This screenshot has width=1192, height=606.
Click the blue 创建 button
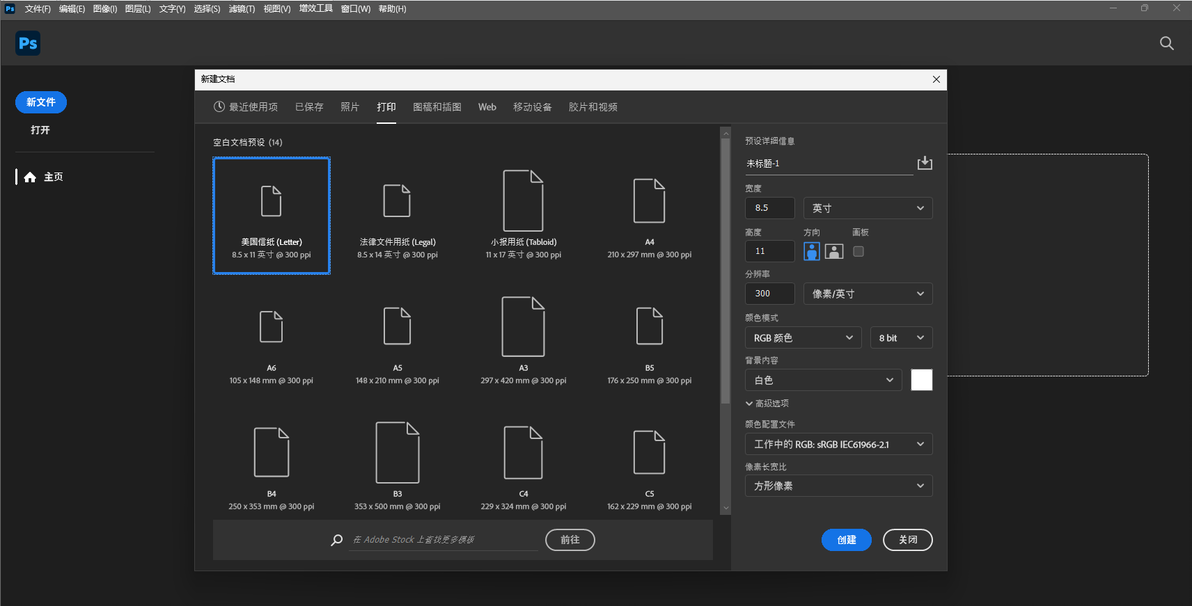[x=846, y=540]
